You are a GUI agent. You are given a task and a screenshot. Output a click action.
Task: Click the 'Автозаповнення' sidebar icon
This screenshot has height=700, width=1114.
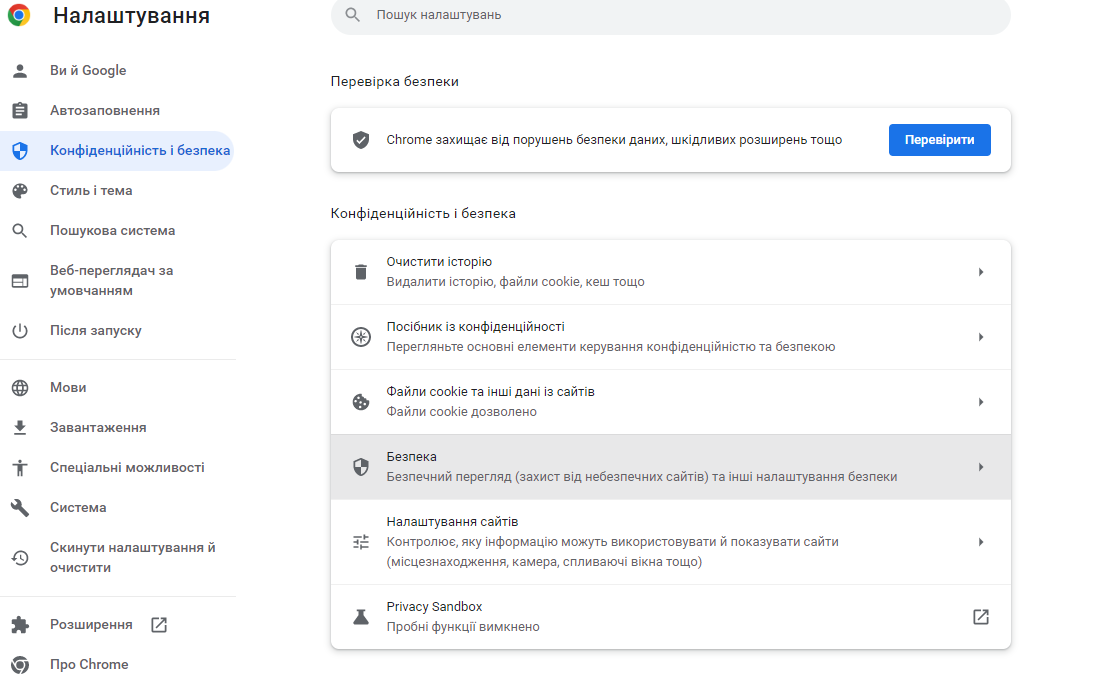[22, 110]
